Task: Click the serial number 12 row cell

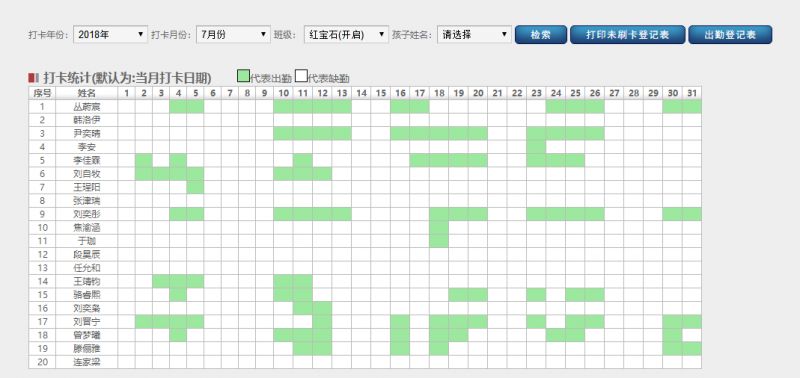Action: [42, 254]
